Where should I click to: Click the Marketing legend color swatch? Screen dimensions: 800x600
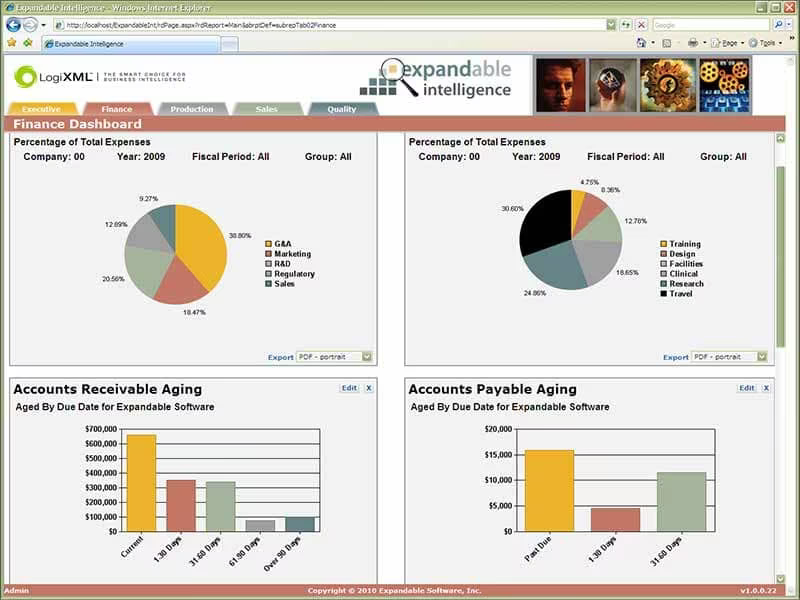[268, 254]
